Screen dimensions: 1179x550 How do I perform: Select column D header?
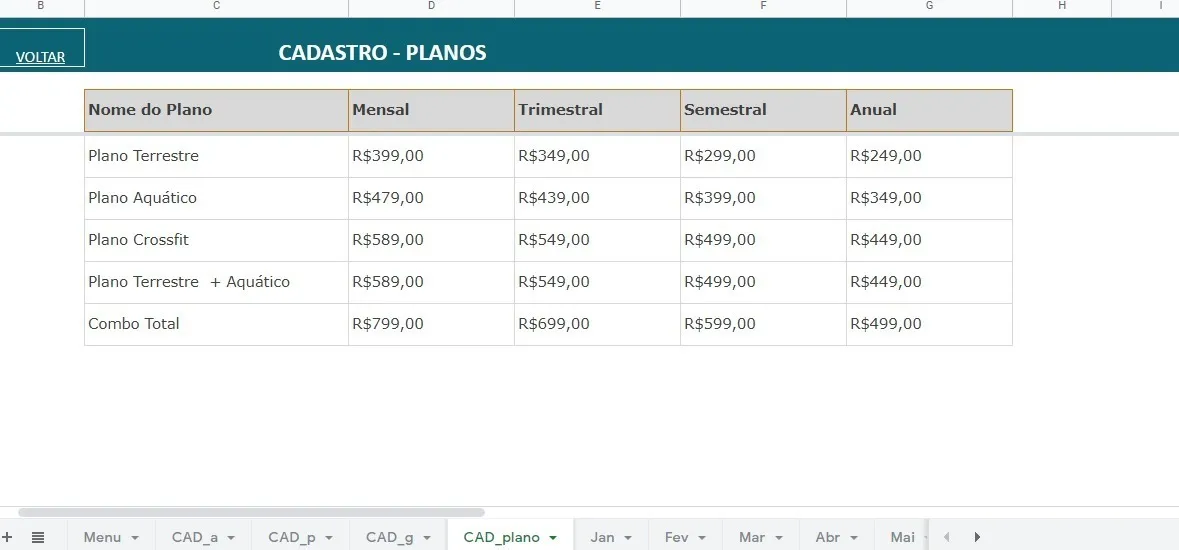click(x=431, y=7)
